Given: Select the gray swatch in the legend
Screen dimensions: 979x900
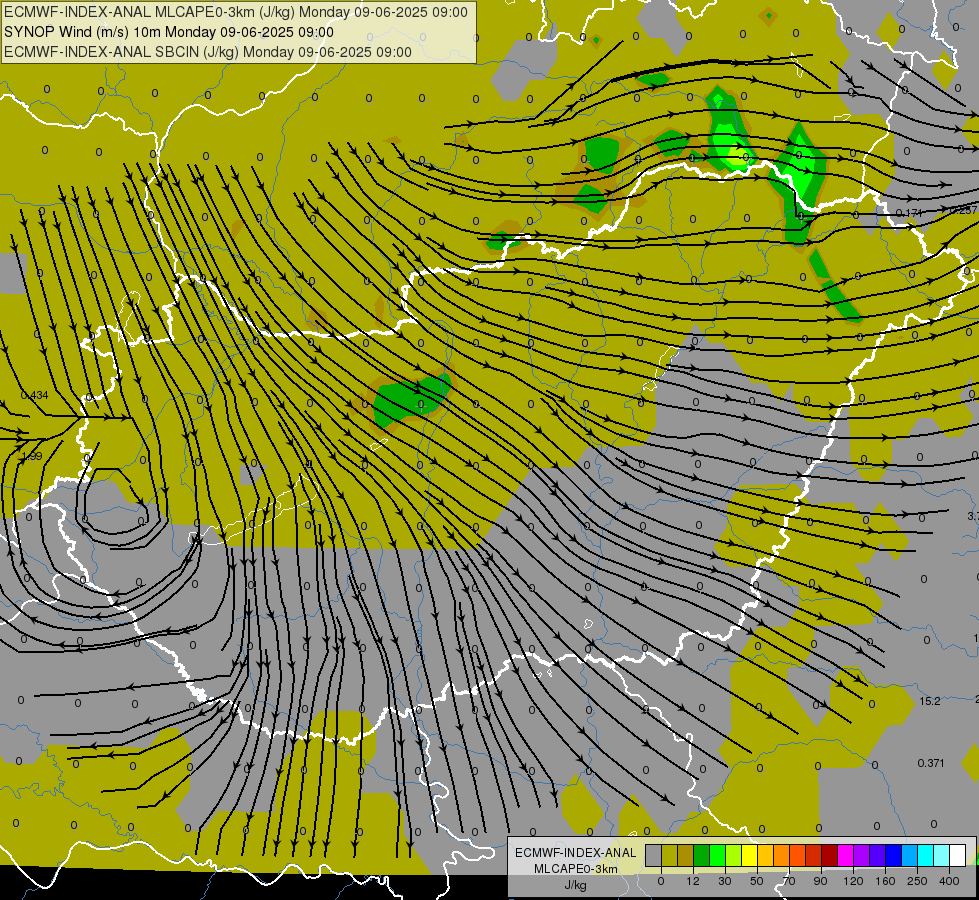Looking at the screenshot, I should [x=654, y=855].
